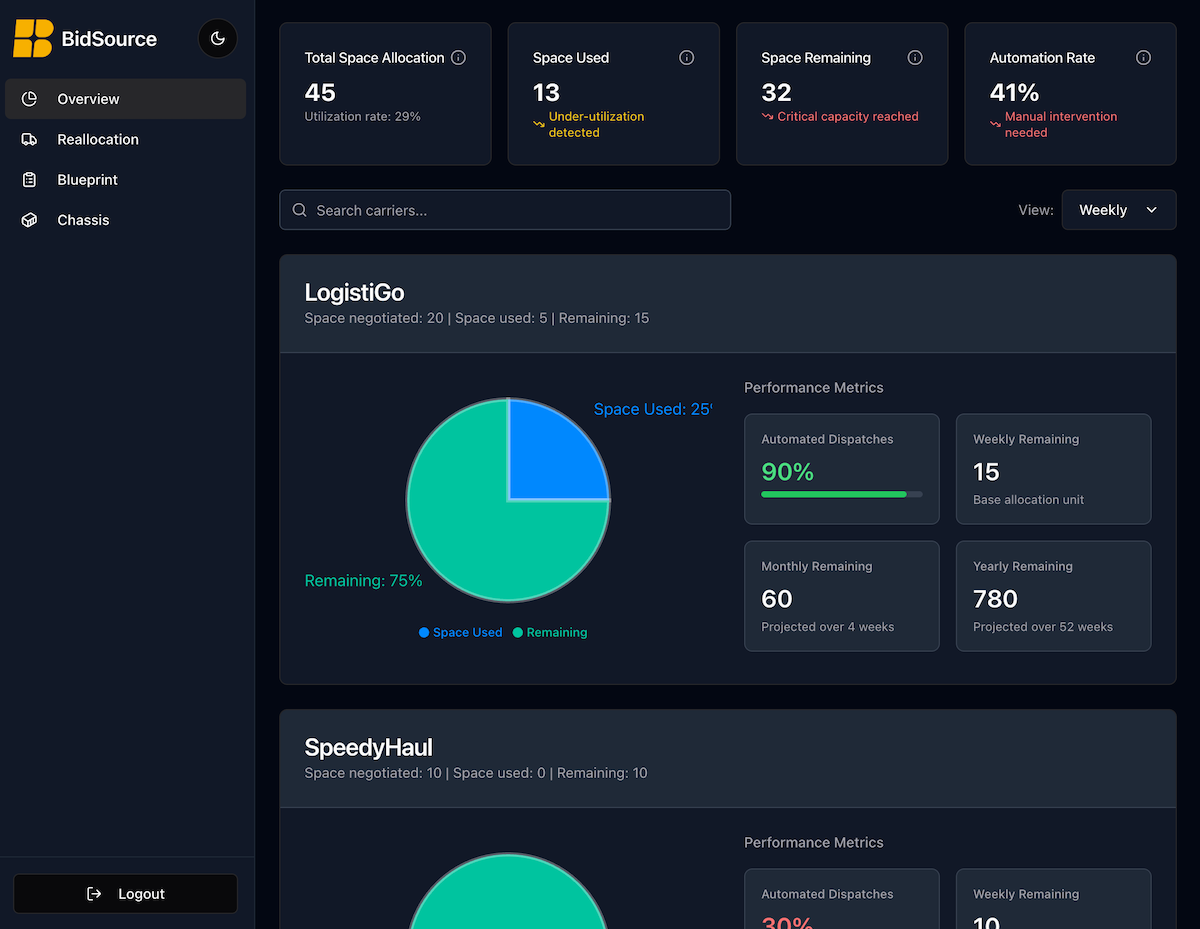The width and height of the screenshot is (1200, 929).
Task: Show info for Space Used card
Action: pos(687,58)
